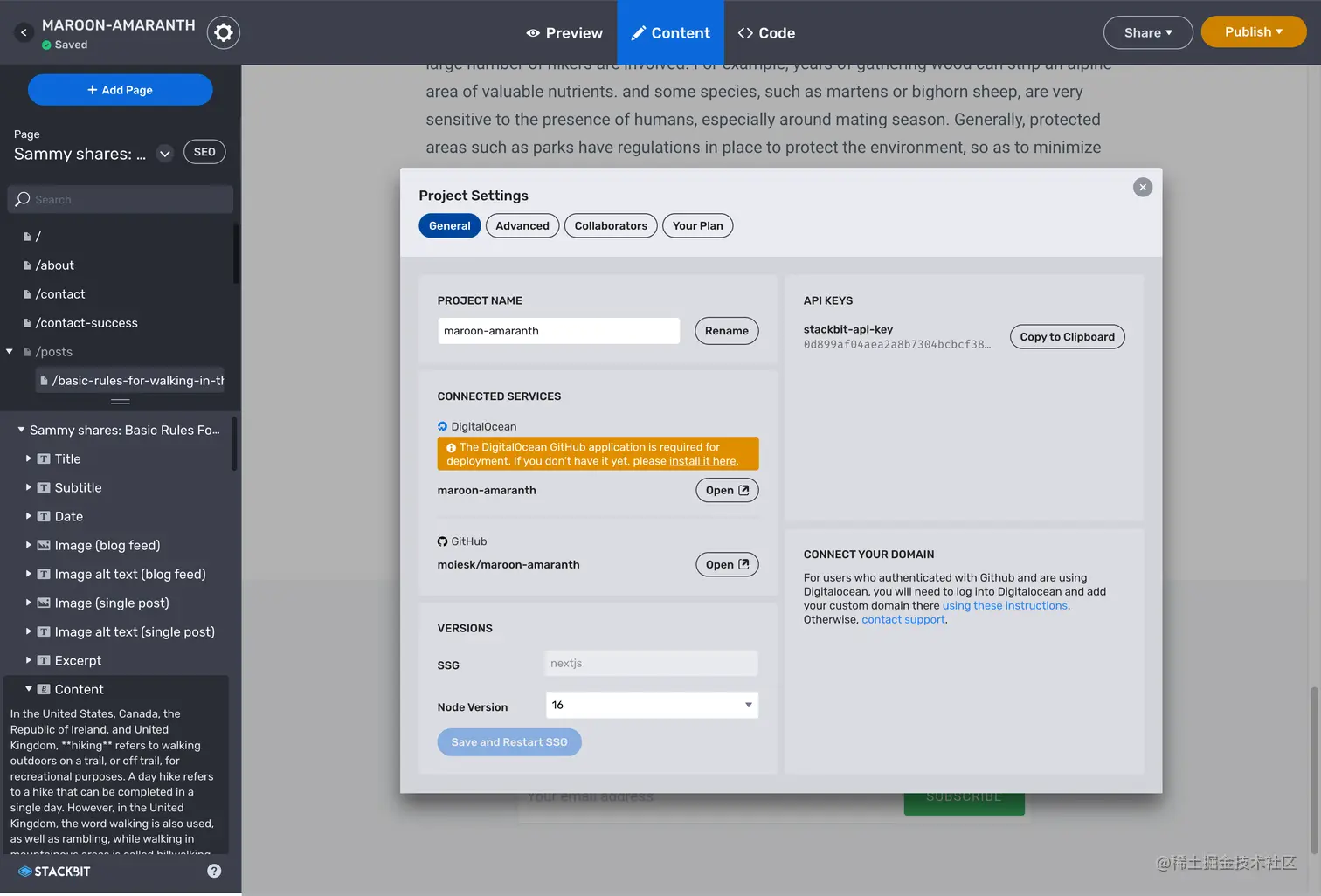
Task: Collapse the /posts folder in the page tree
Action: tap(10, 351)
